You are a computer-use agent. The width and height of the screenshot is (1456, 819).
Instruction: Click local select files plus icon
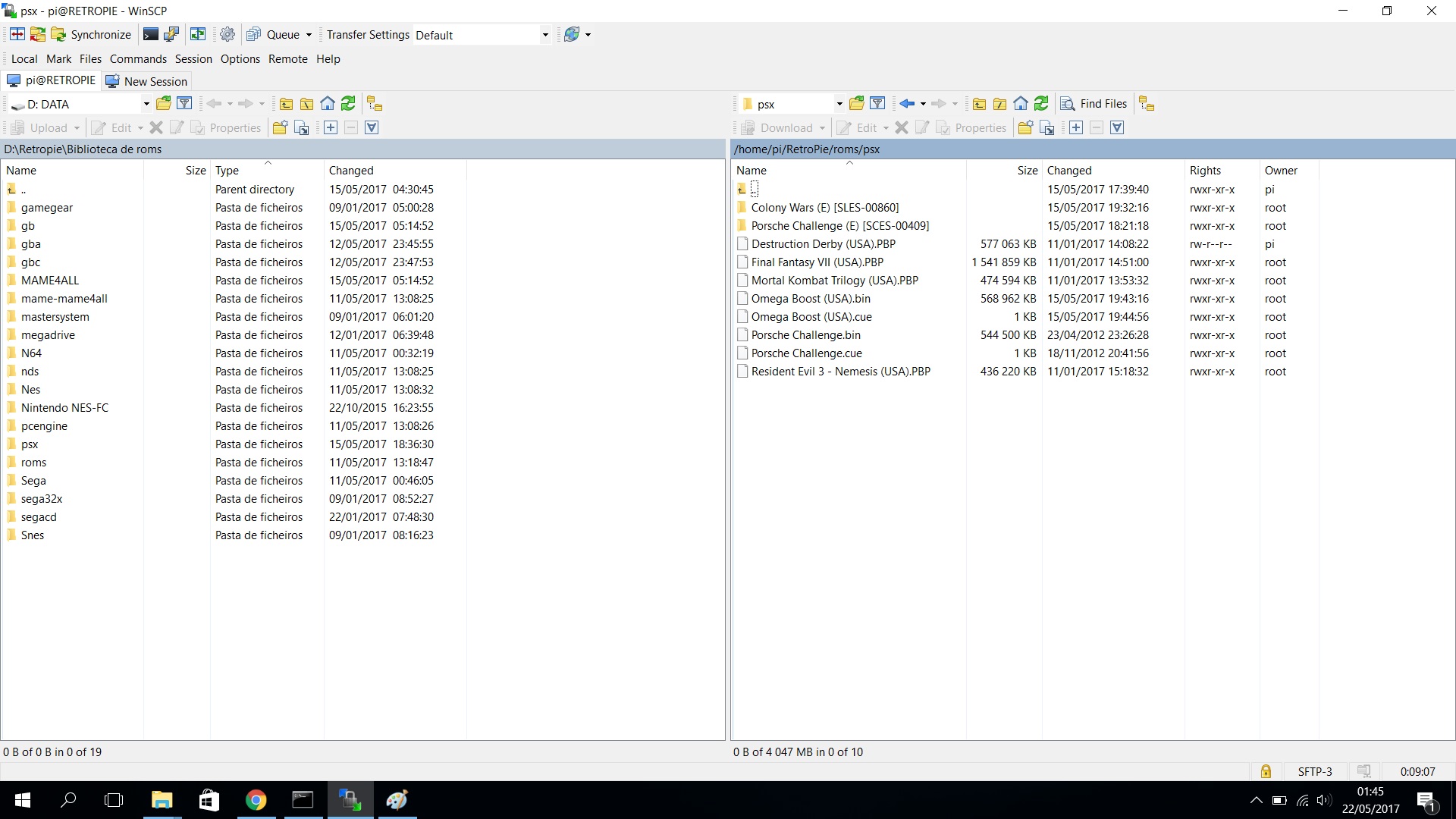(x=331, y=128)
